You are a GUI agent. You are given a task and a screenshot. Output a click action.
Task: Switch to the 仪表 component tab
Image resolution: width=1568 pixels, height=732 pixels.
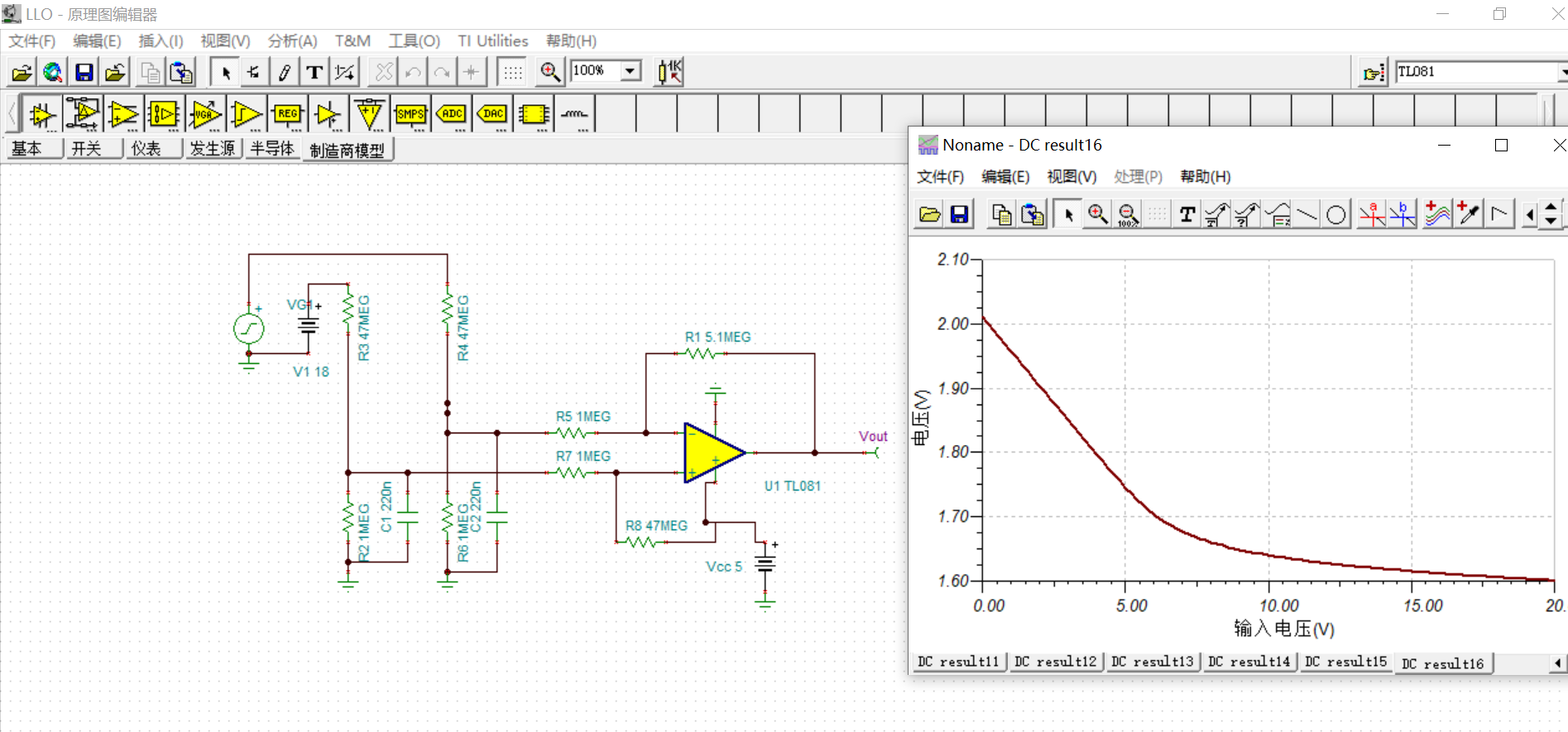click(146, 148)
